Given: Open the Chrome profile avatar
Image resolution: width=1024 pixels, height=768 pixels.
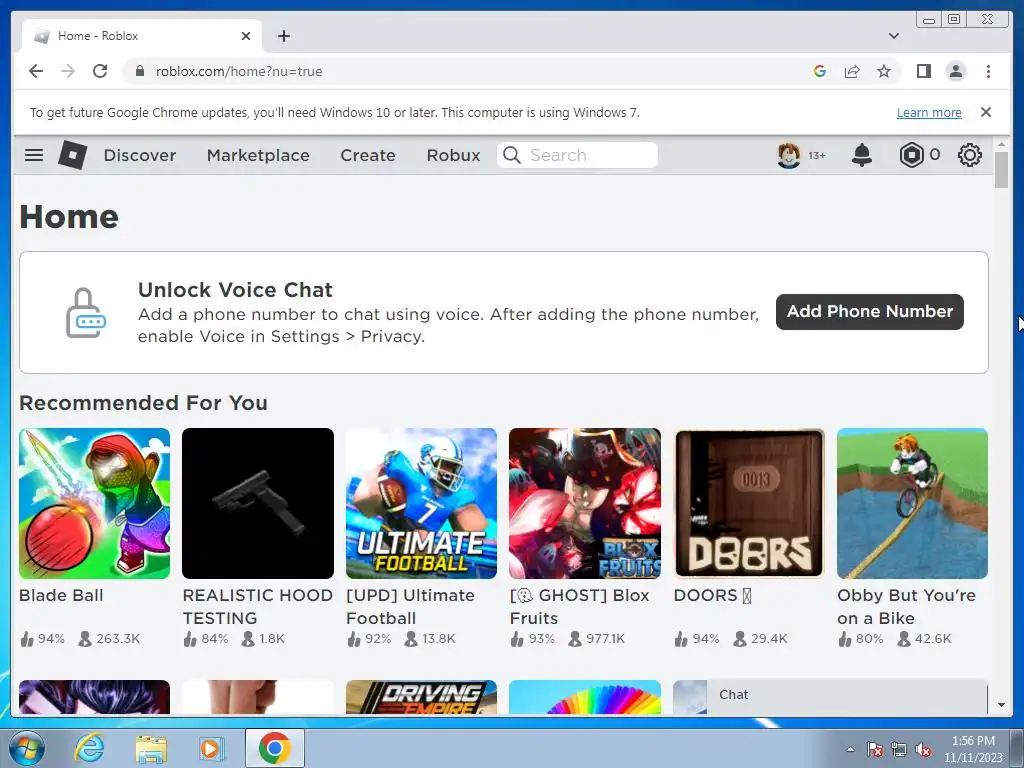Looking at the screenshot, I should coord(955,71).
